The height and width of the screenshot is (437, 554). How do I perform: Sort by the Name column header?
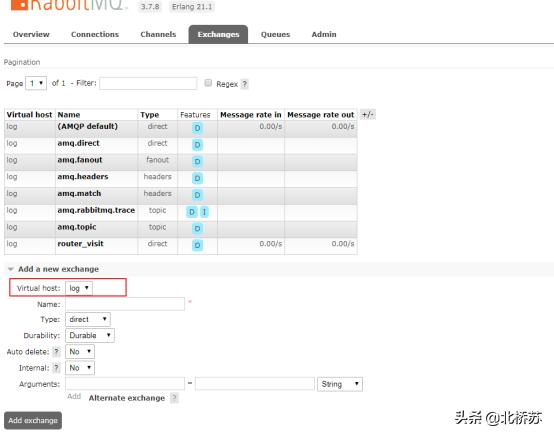click(69, 114)
